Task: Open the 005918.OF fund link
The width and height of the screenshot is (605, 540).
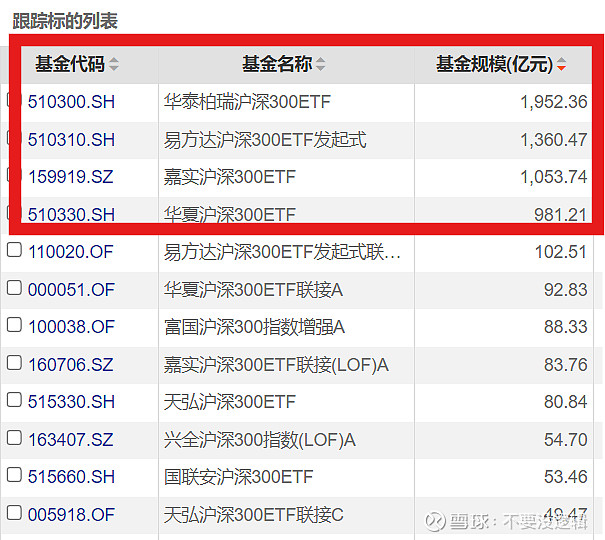Action: click(71, 515)
